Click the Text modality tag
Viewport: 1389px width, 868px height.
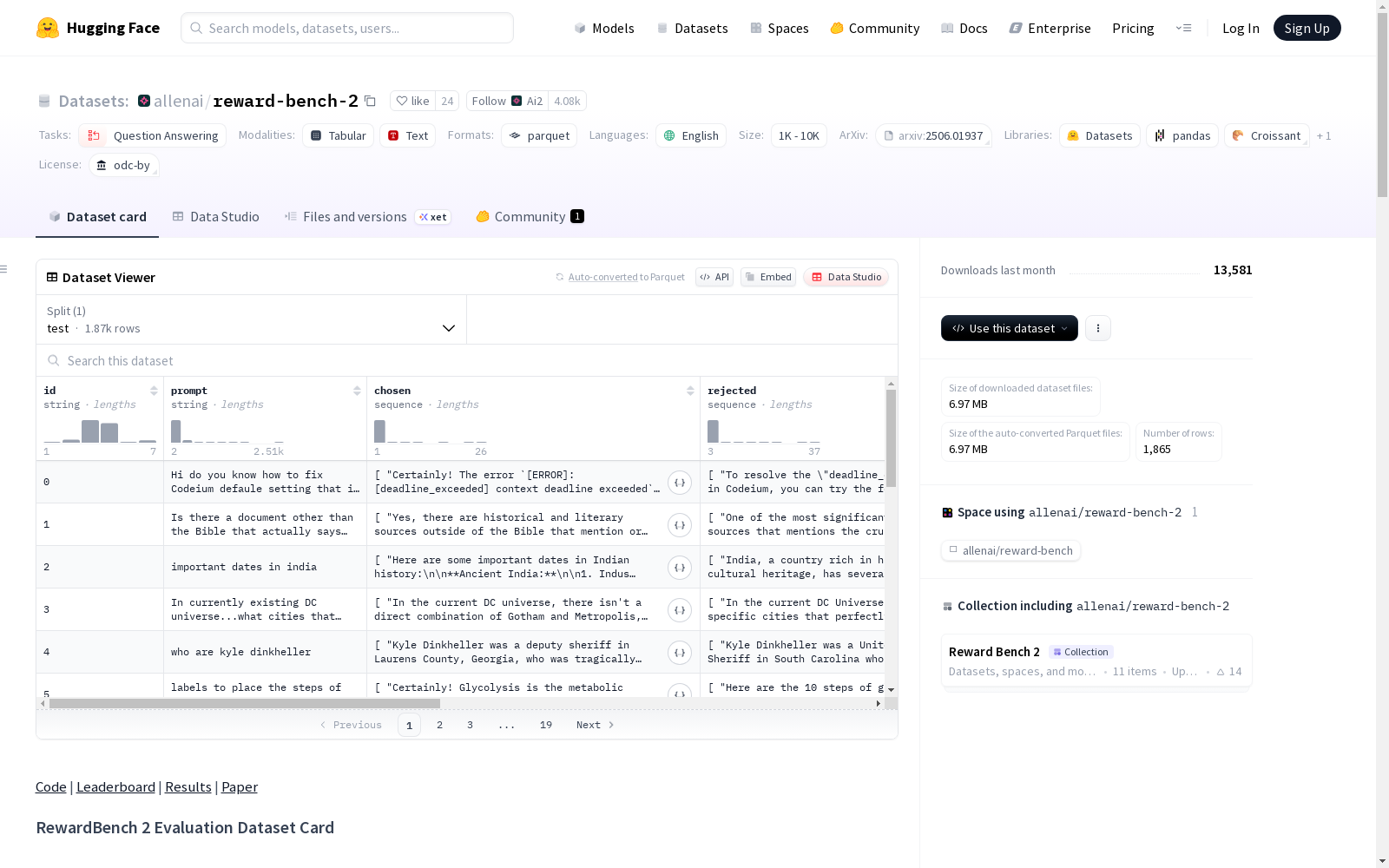point(408,135)
